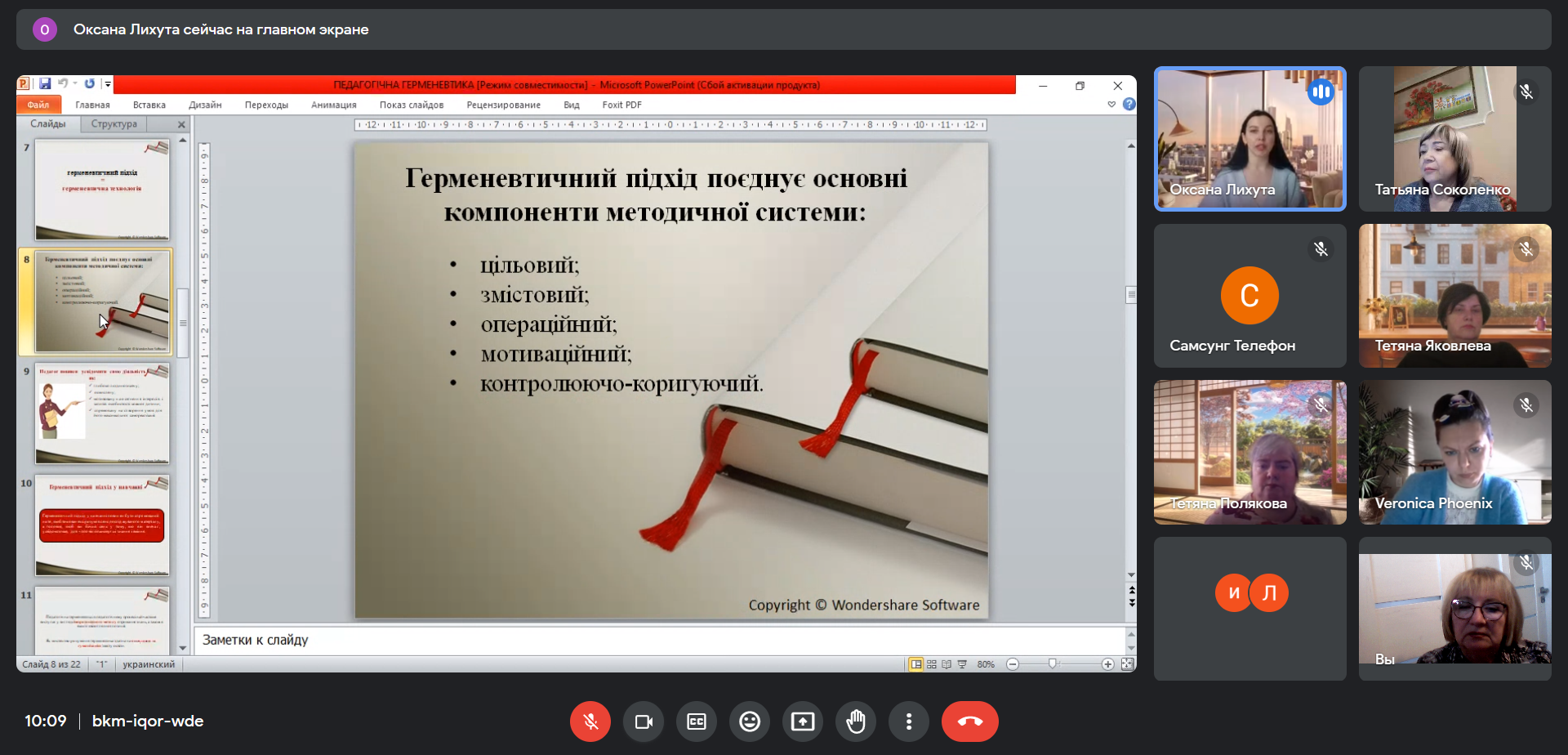Viewport: 1568px width, 755px height.
Task: Click the zoom slider in status bar
Action: point(1053,664)
